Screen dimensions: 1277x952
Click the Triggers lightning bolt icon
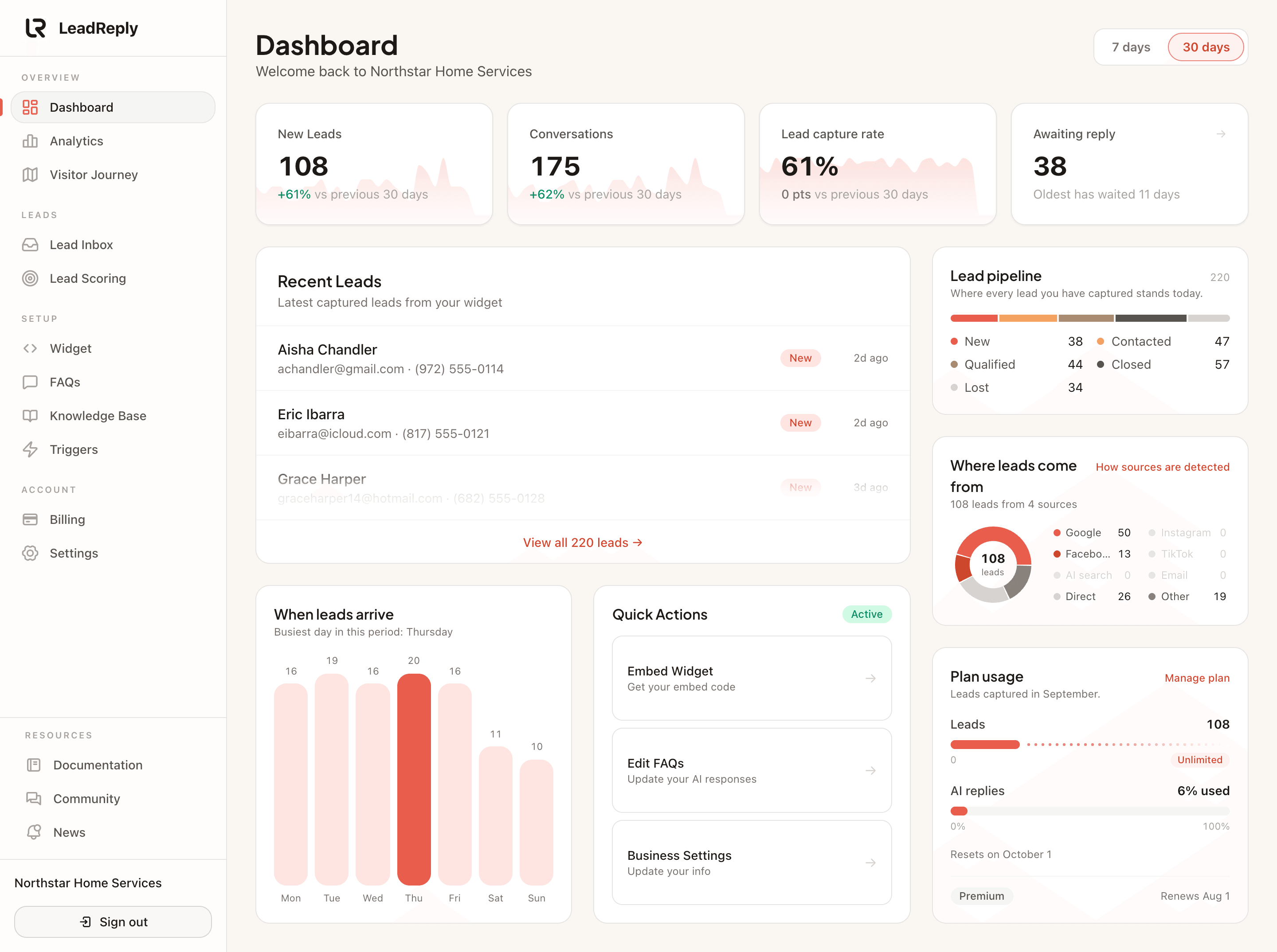(x=30, y=449)
